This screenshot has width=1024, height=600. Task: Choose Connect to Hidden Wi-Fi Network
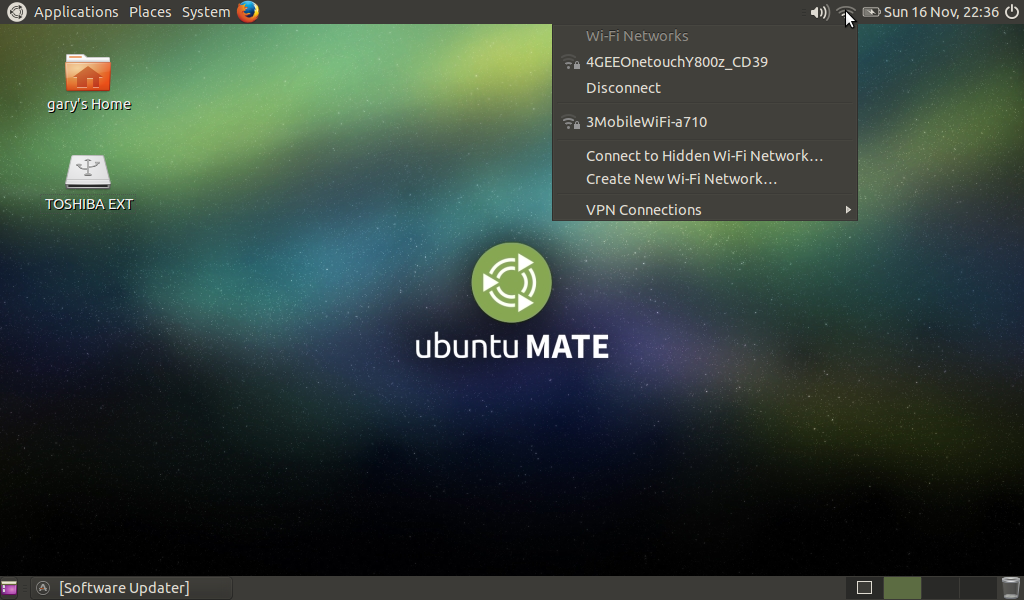pos(705,156)
